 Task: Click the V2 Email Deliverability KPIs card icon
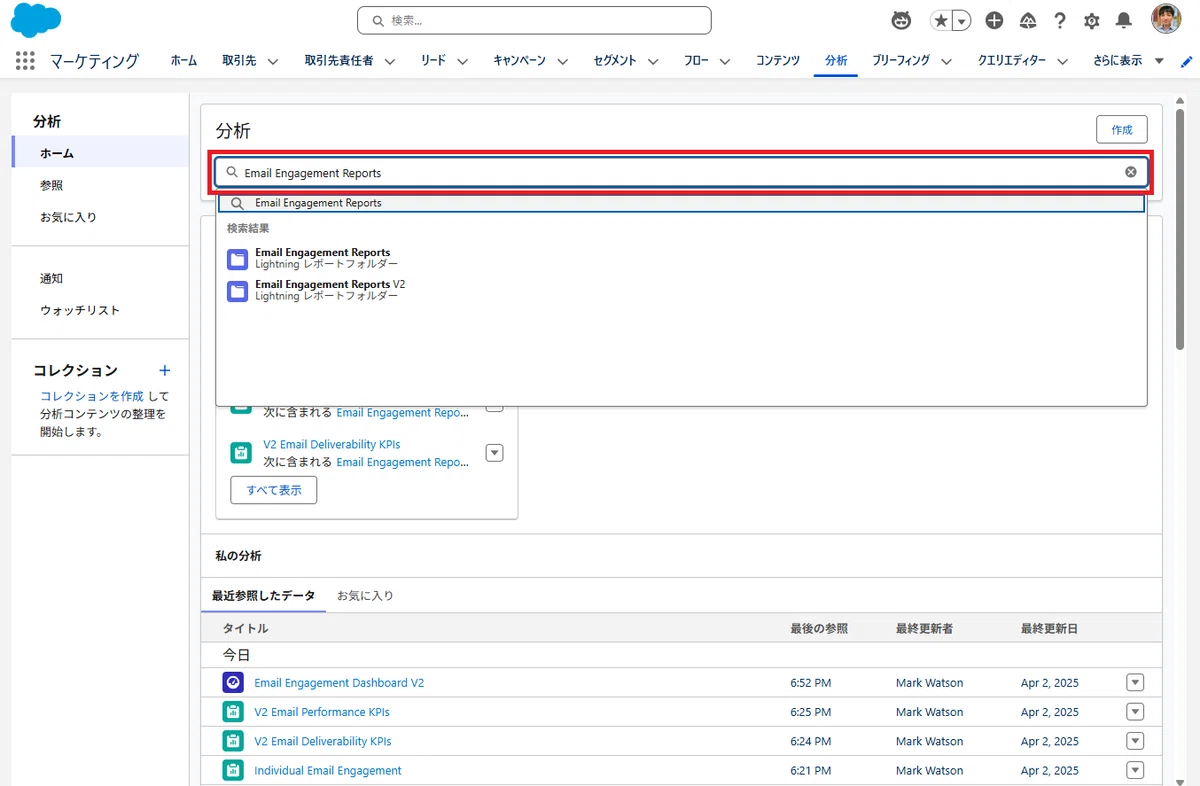click(240, 452)
